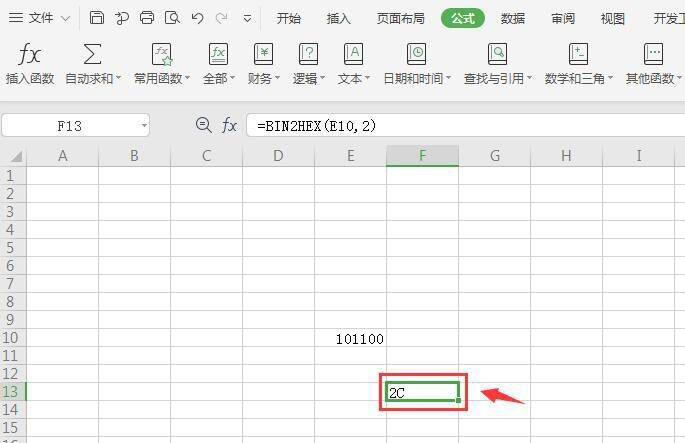Switch to the 页面布局 tab
685x443 pixels.
(401, 18)
